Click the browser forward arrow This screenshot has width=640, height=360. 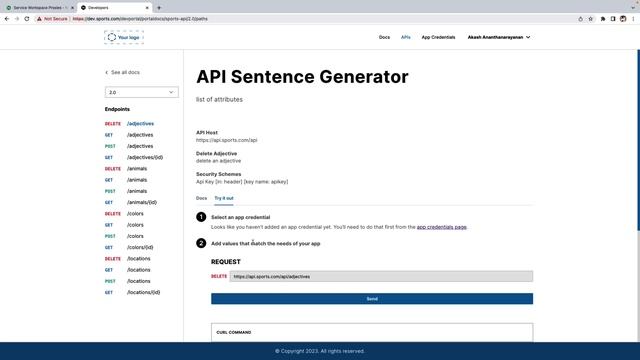pos(17,19)
